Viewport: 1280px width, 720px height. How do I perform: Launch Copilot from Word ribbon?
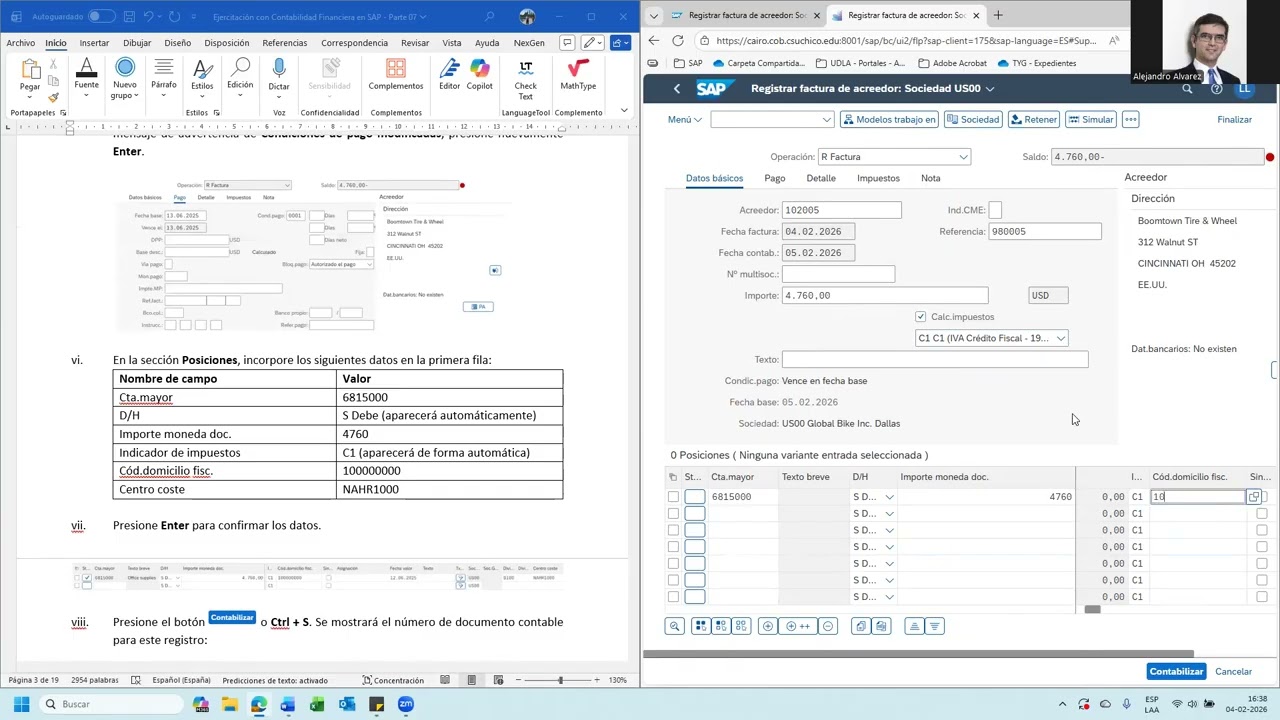pyautogui.click(x=480, y=75)
